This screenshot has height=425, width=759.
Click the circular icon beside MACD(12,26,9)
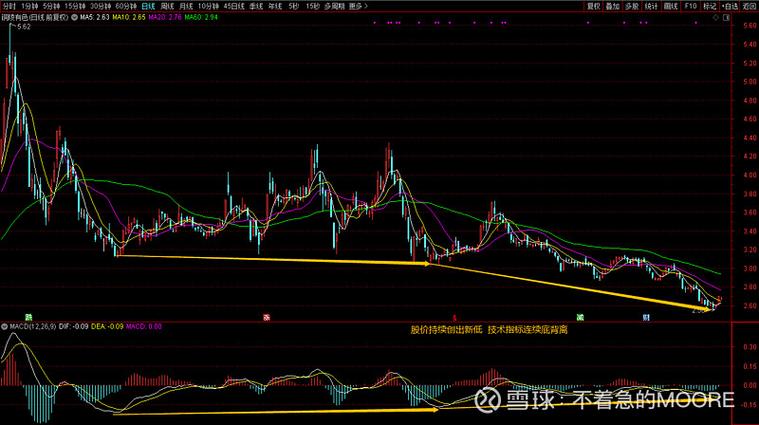pos(5,325)
